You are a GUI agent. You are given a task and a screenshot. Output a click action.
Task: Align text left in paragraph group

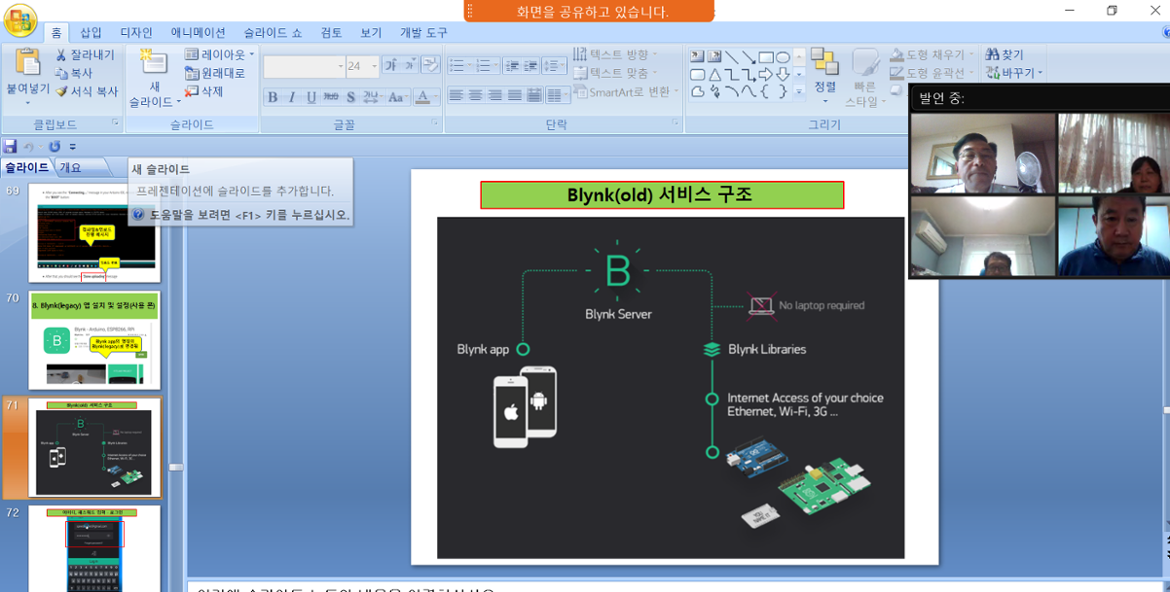click(456, 96)
